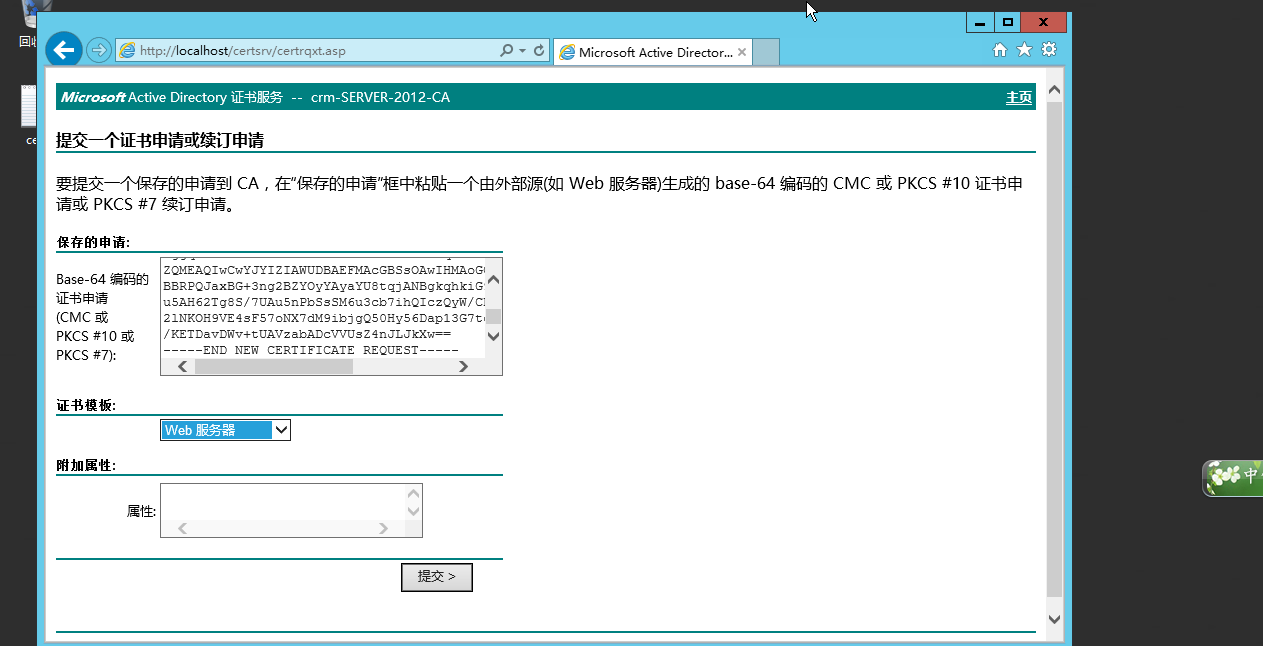Expand the 证书模板 Web 服务器 dropdown
The width and height of the screenshot is (1263, 646).
[225, 430]
